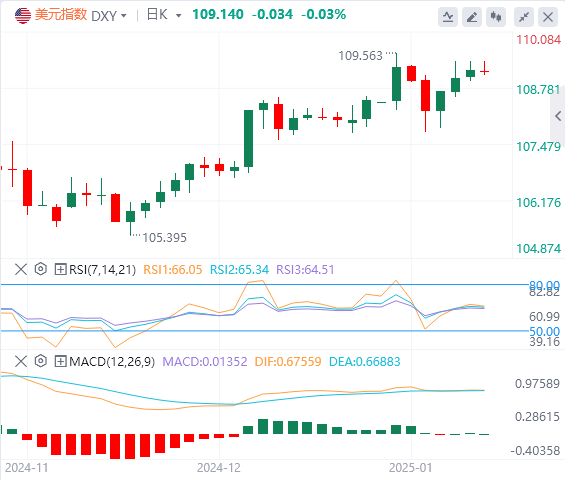Expand the MACD panel with the plus icon
This screenshot has width=565, height=480.
[60, 361]
